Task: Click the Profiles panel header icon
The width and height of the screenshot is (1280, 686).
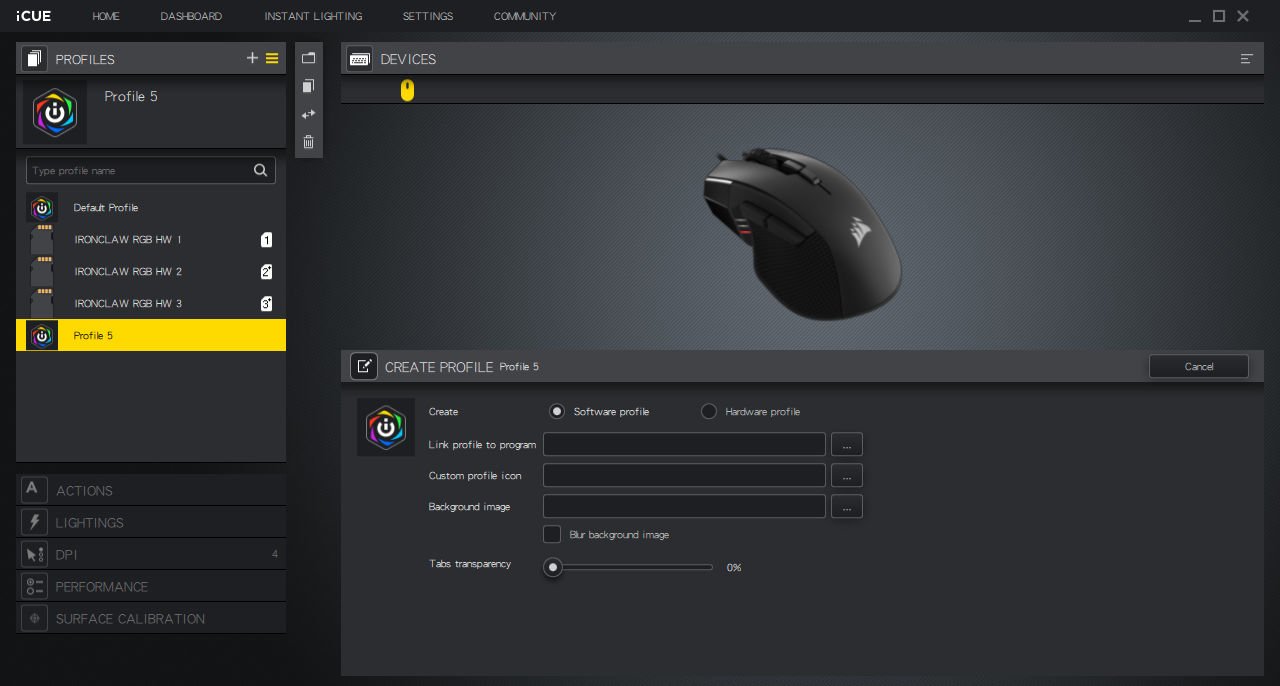Action: pos(34,59)
